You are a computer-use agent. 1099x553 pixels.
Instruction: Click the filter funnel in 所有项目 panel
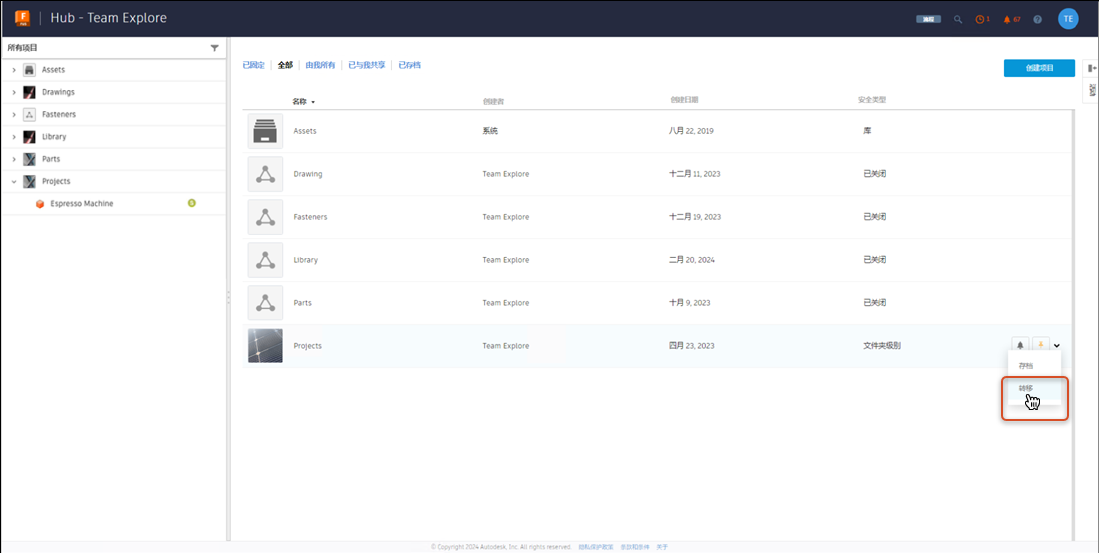click(214, 48)
